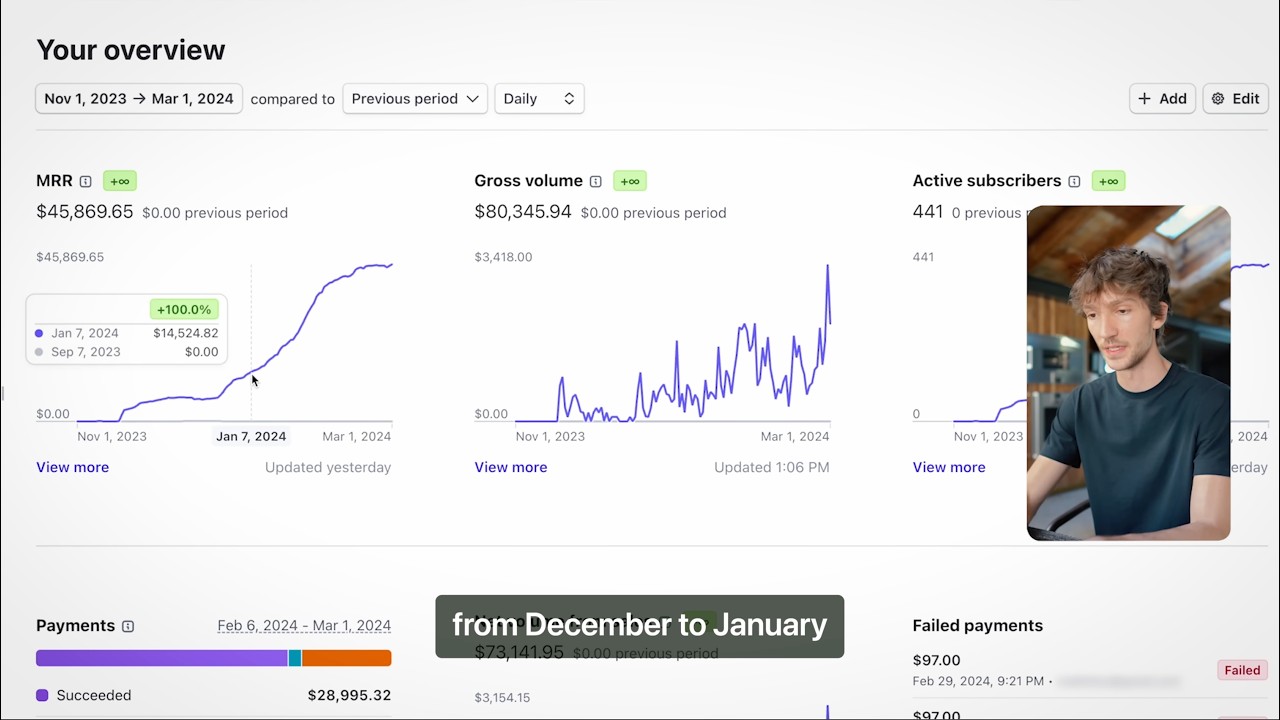
Task: Open View more under Gross volume chart
Action: click(x=510, y=467)
